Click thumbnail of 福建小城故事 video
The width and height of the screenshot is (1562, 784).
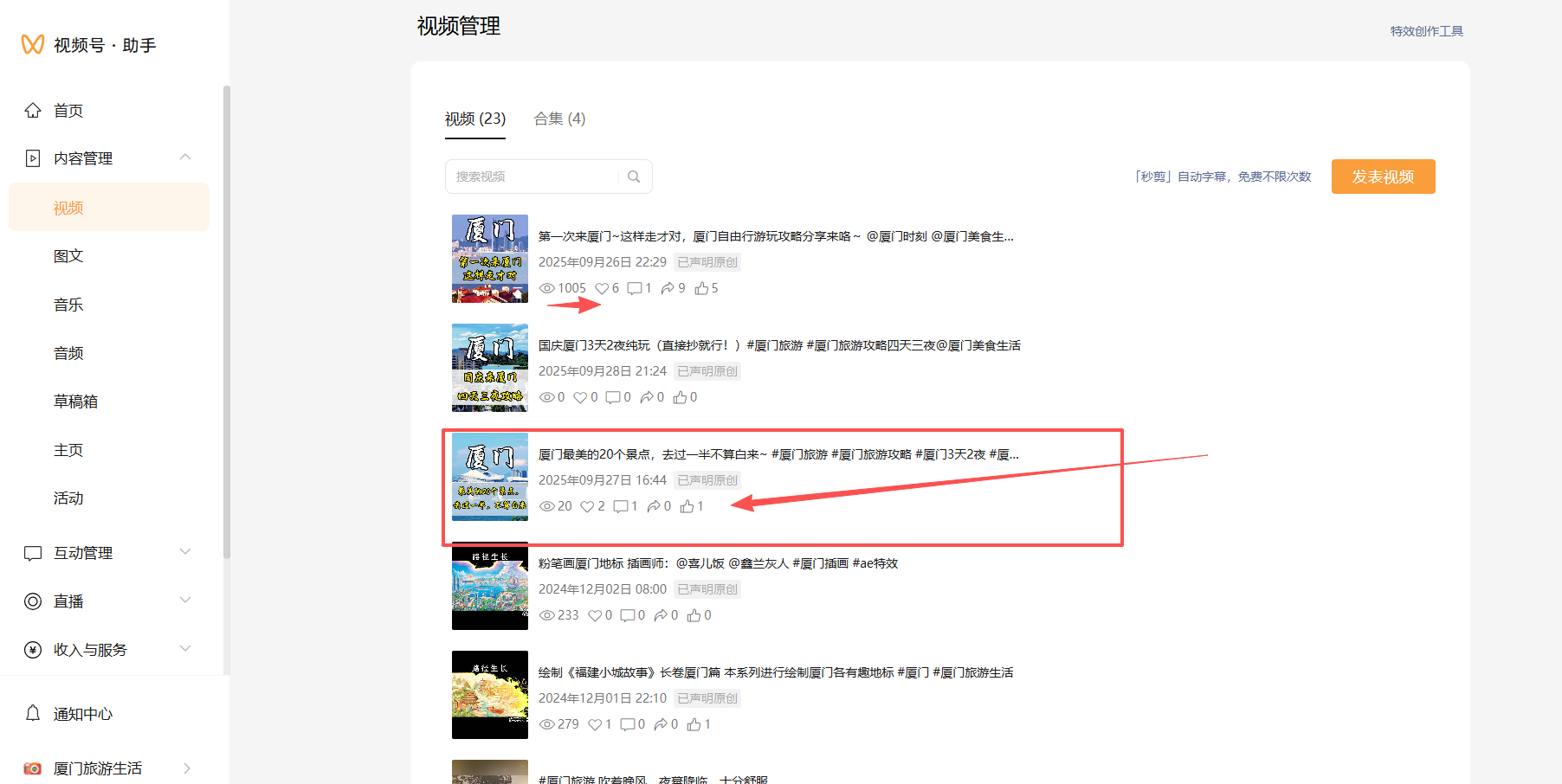[x=490, y=695]
